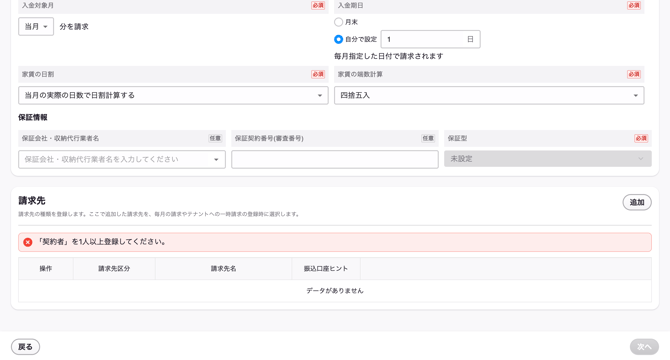This screenshot has width=670, height=360.
Task: Open the 保証型 未設定 dropdown
Action: (x=547, y=159)
